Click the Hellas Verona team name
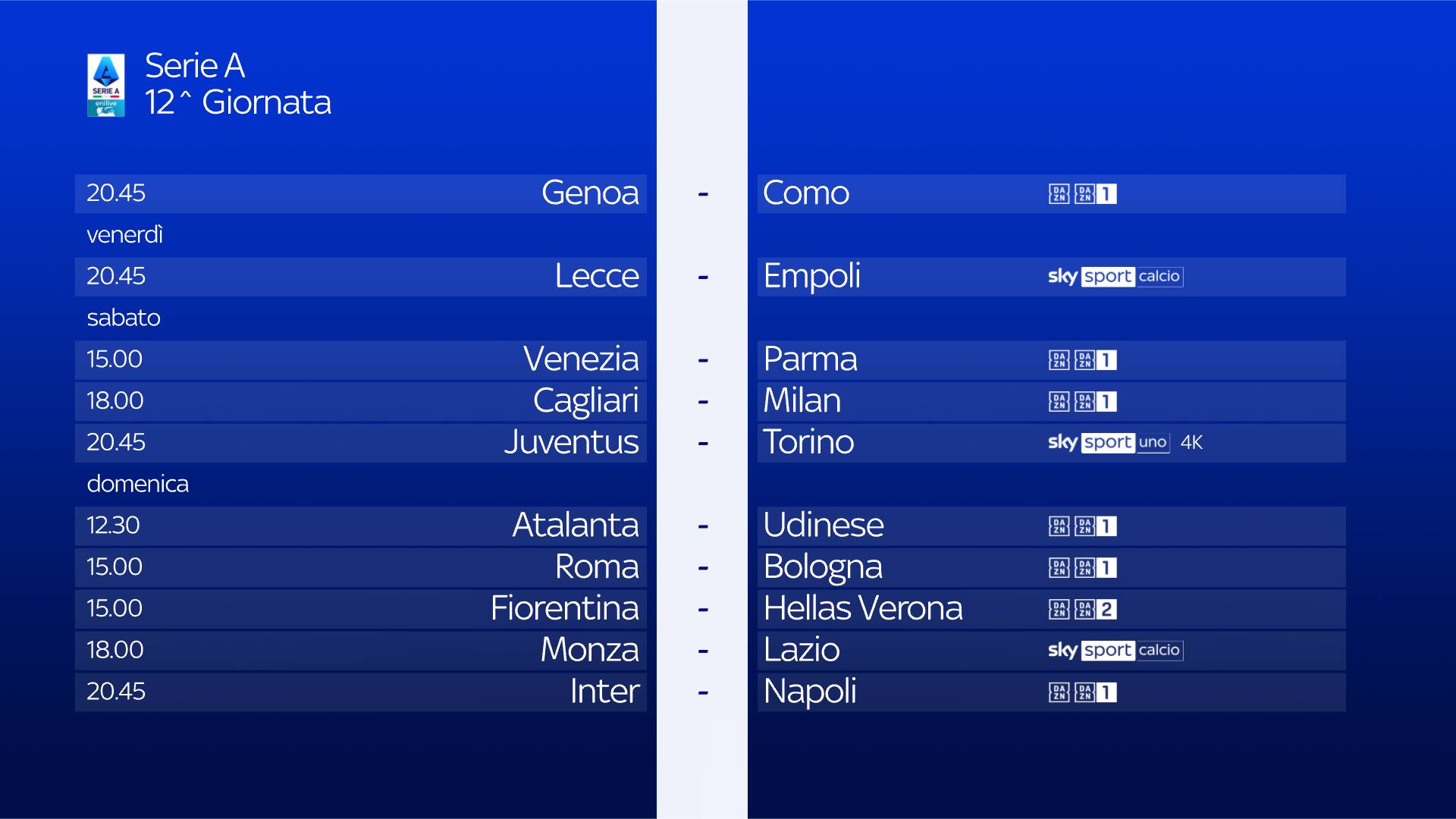The image size is (1456, 819). [863, 609]
